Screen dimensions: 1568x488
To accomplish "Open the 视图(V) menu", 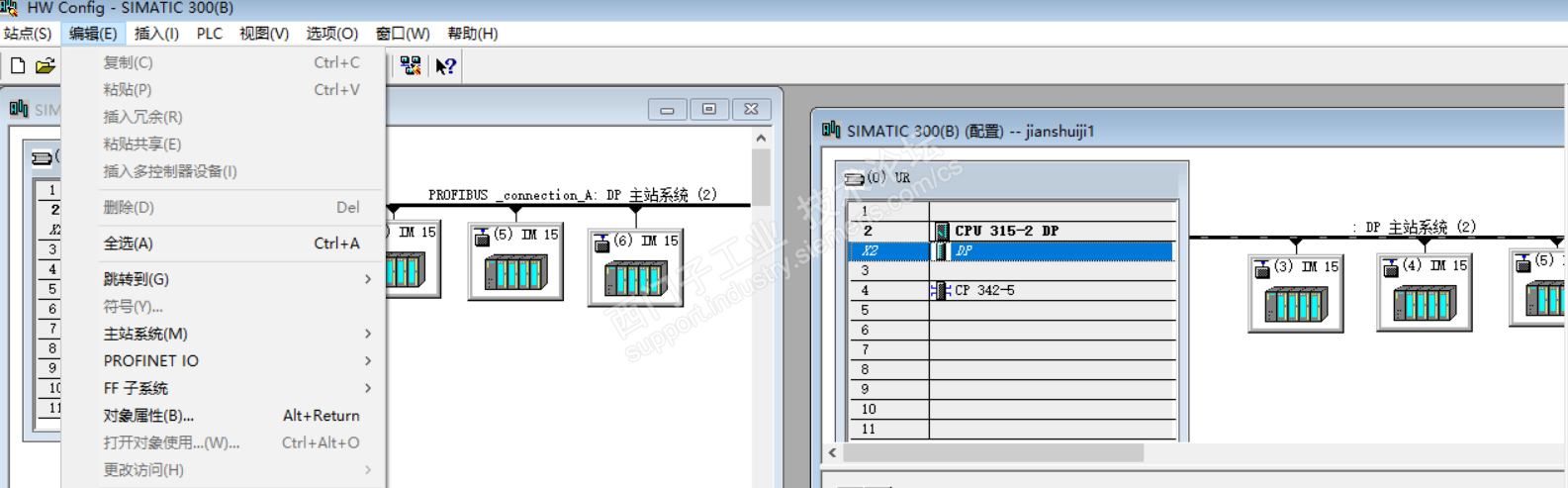I will [264, 34].
